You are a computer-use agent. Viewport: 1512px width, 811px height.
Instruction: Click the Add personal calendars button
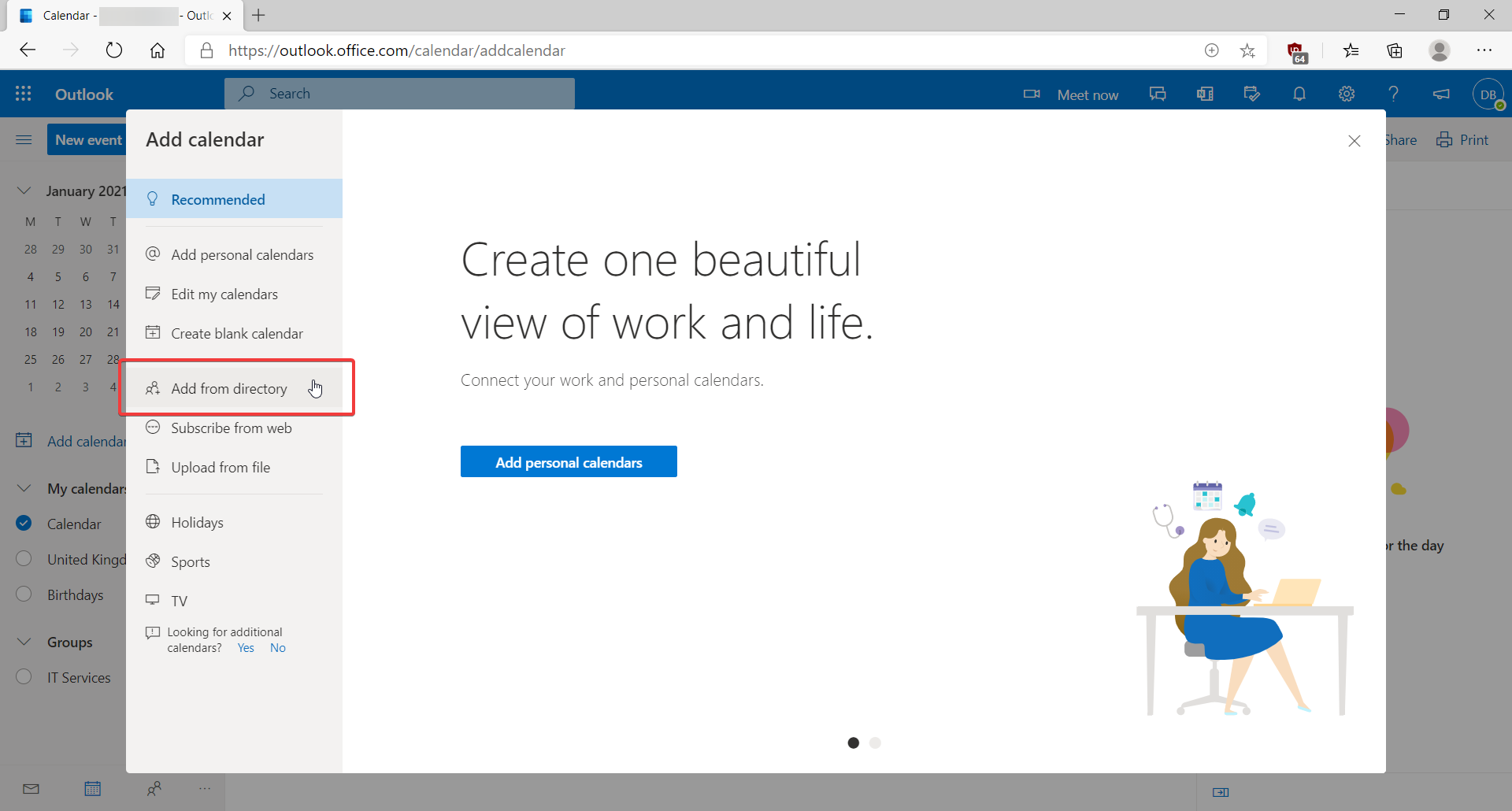click(569, 462)
